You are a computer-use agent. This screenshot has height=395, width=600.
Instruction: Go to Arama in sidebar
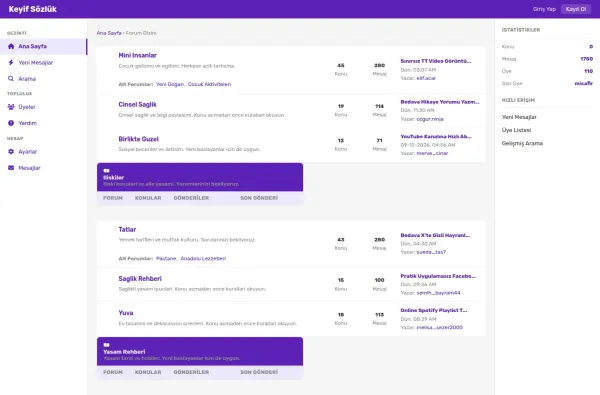[x=43, y=78]
